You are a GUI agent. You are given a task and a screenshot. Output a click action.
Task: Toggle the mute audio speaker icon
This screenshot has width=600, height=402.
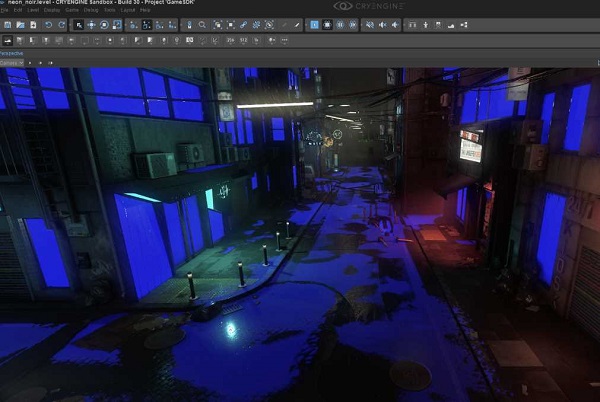pos(370,25)
